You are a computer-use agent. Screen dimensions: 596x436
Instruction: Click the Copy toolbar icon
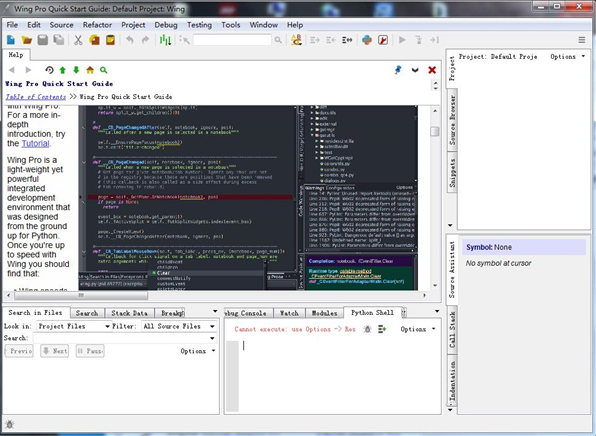coord(94,40)
